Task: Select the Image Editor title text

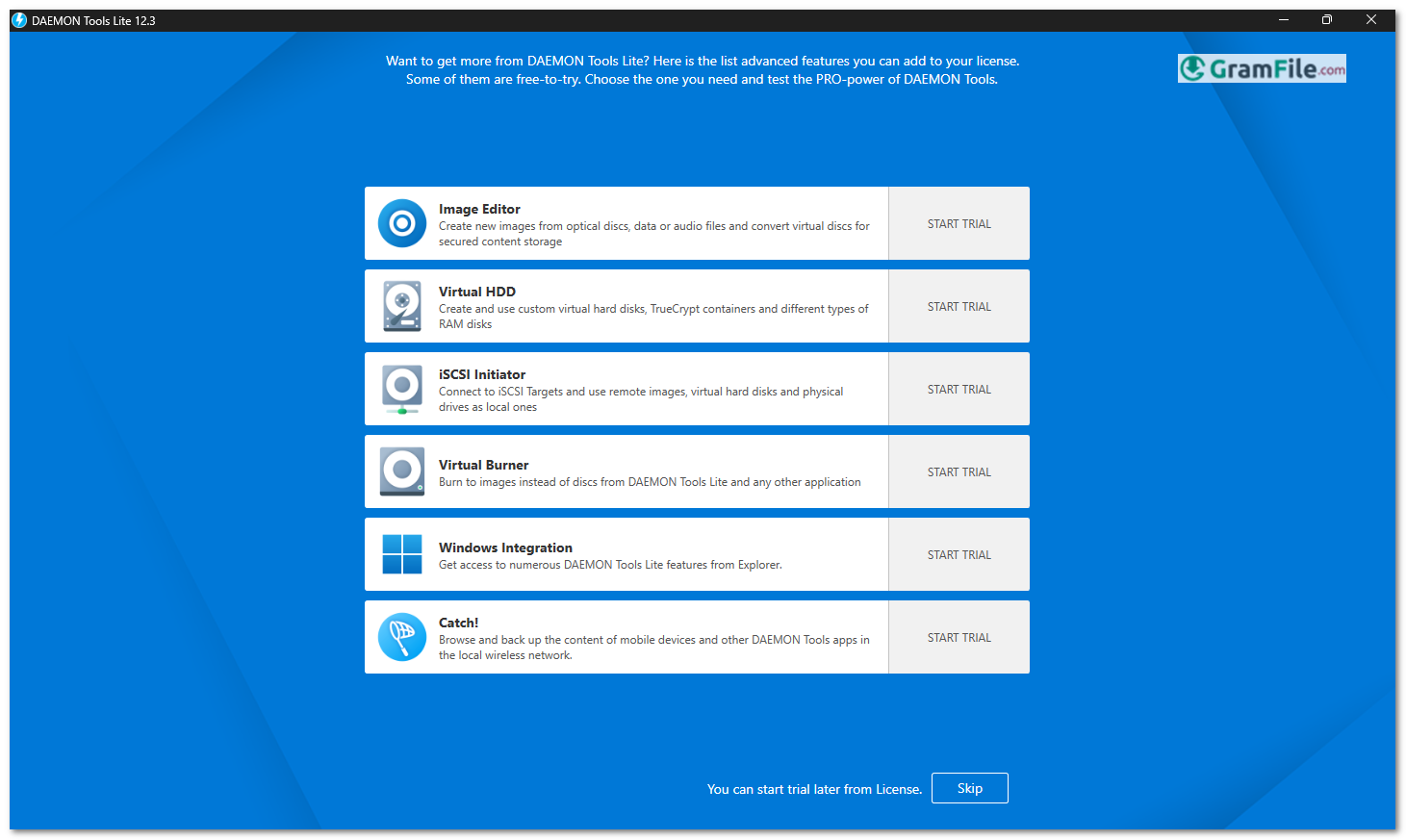Action: point(479,209)
